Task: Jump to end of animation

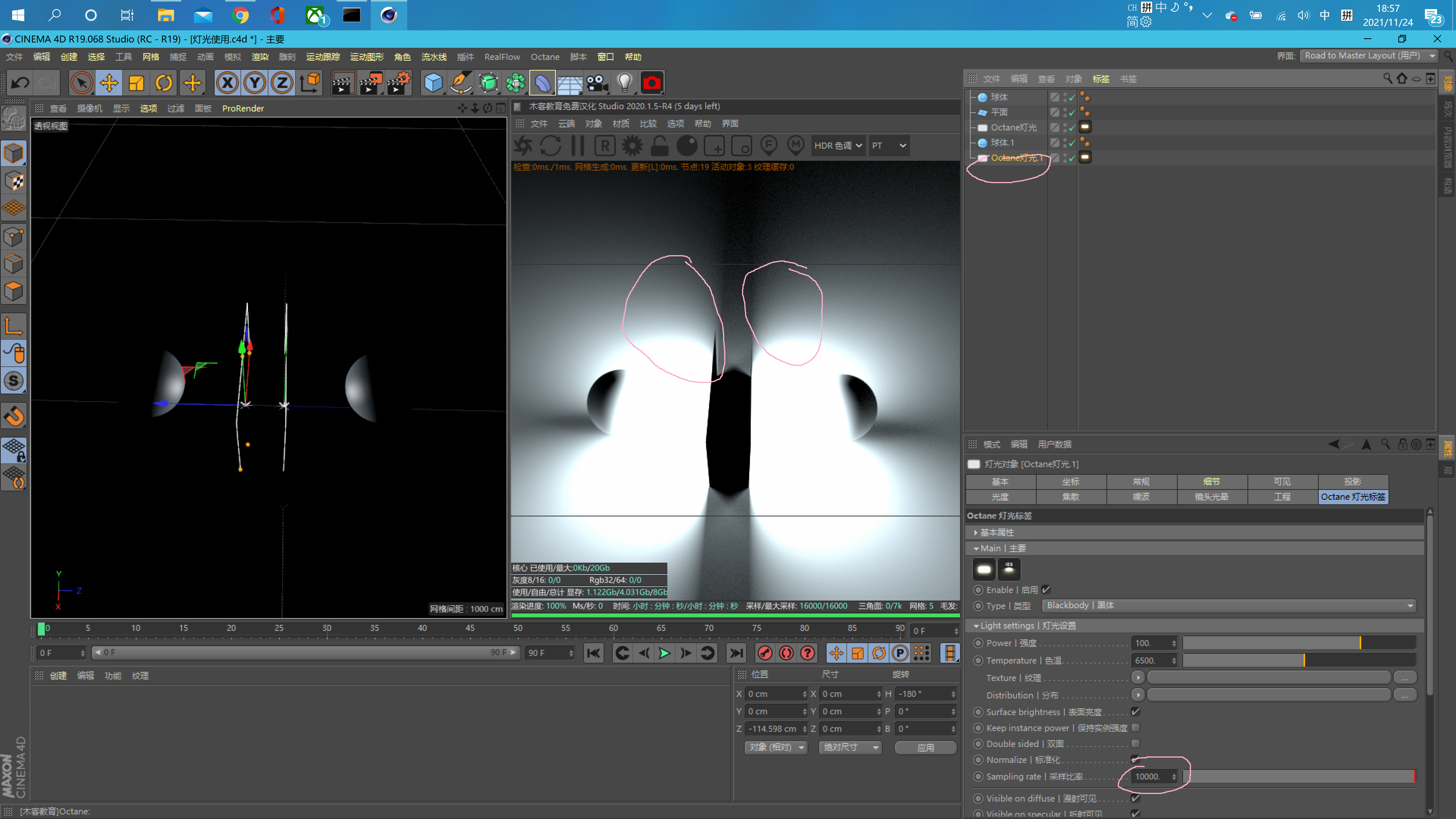Action: click(x=736, y=653)
